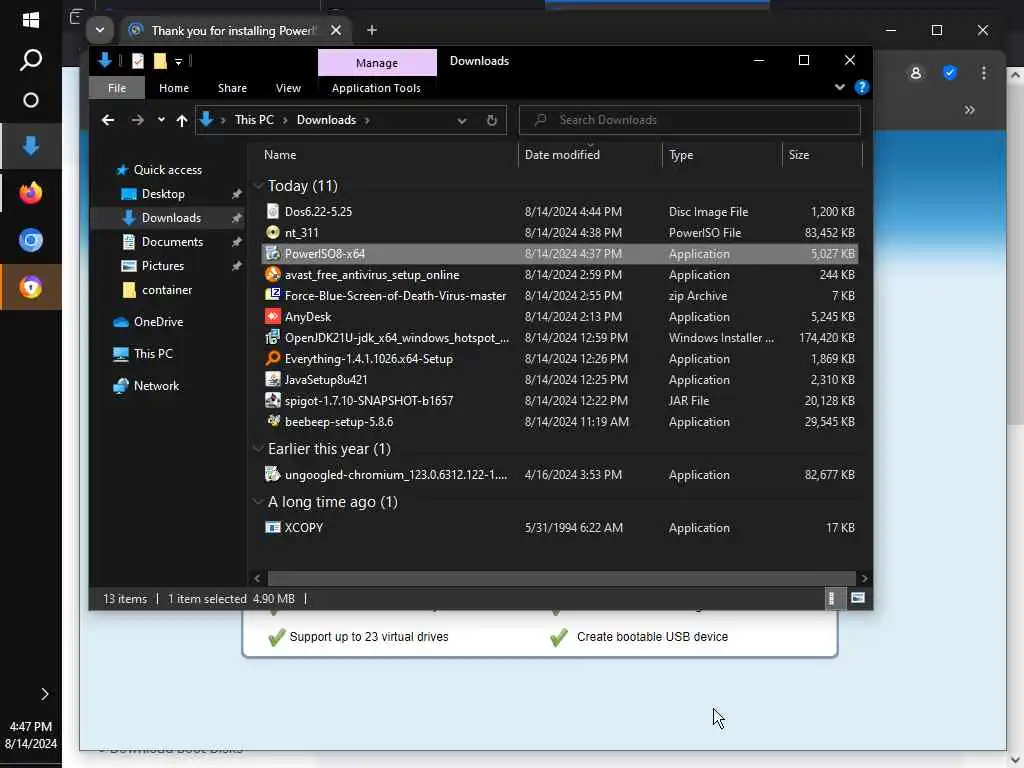Click the Manage contextual tab
The width and height of the screenshot is (1024, 768).
click(377, 63)
